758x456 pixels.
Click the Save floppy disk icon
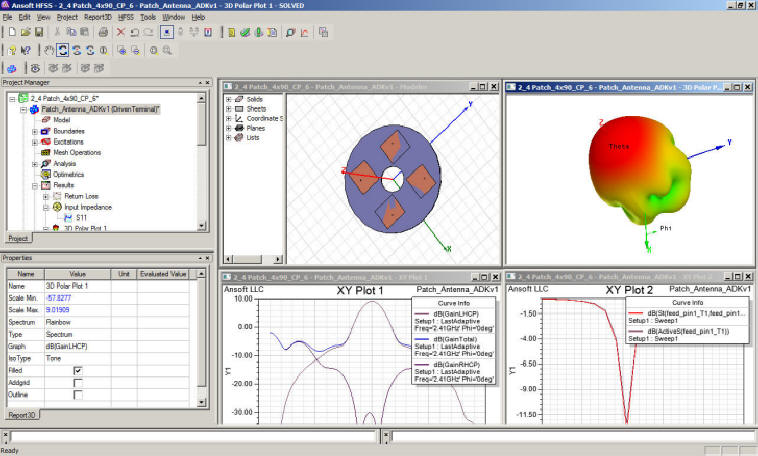tap(39, 32)
